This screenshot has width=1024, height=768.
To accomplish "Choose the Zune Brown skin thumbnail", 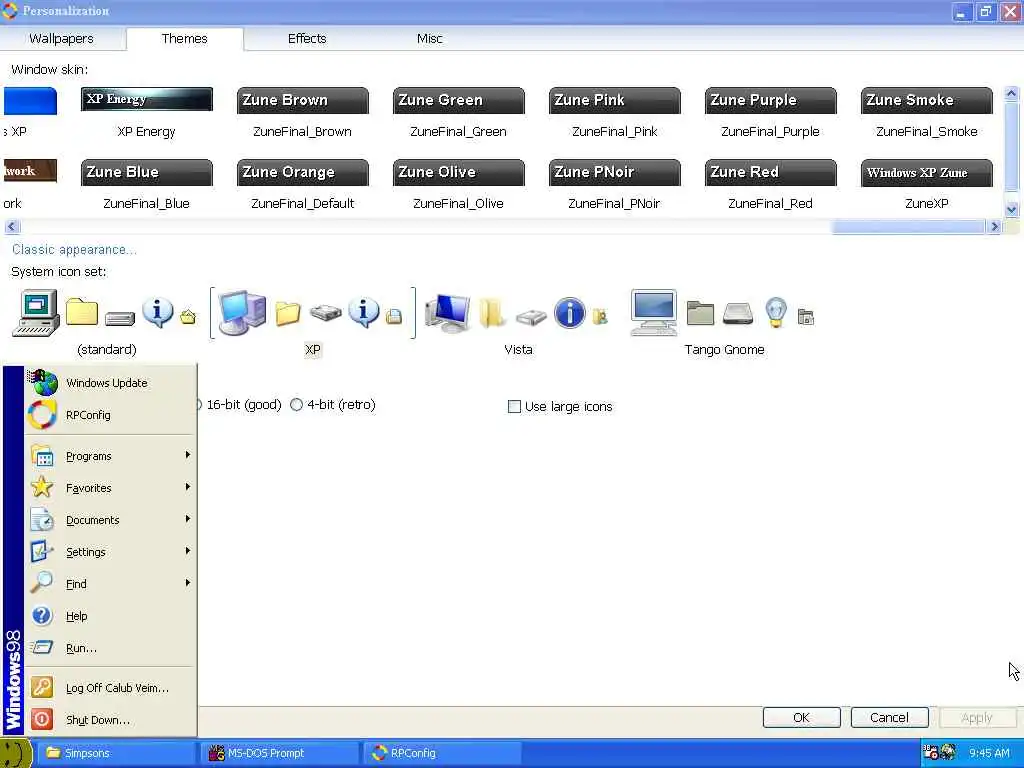I will pos(302,100).
